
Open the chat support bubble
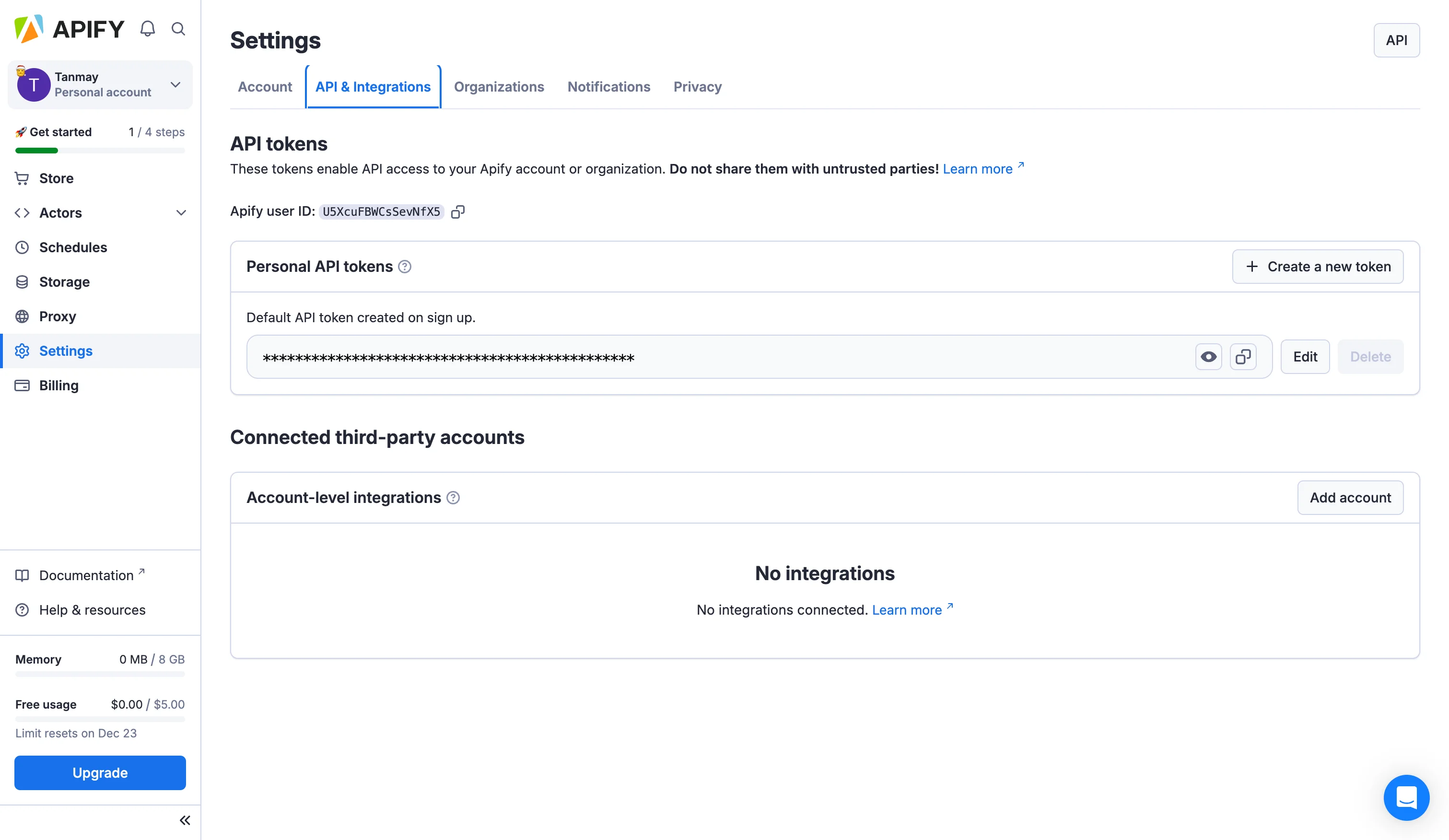(1406, 797)
